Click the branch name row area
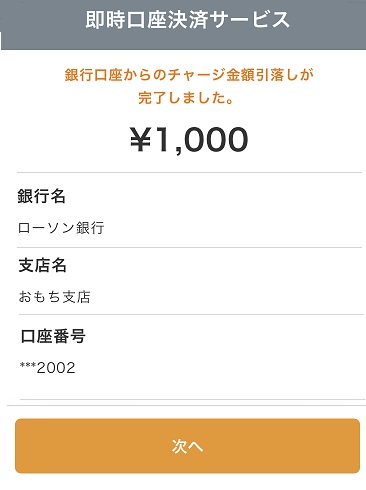The image size is (366, 490). (191, 281)
